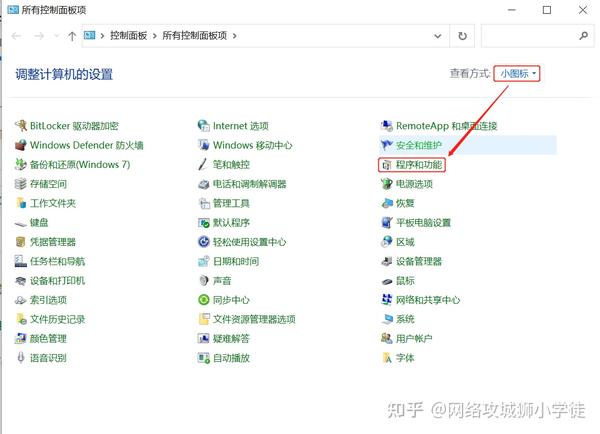Click the address bar control panel icon
Viewport: 600px width, 434px height.
click(x=90, y=36)
